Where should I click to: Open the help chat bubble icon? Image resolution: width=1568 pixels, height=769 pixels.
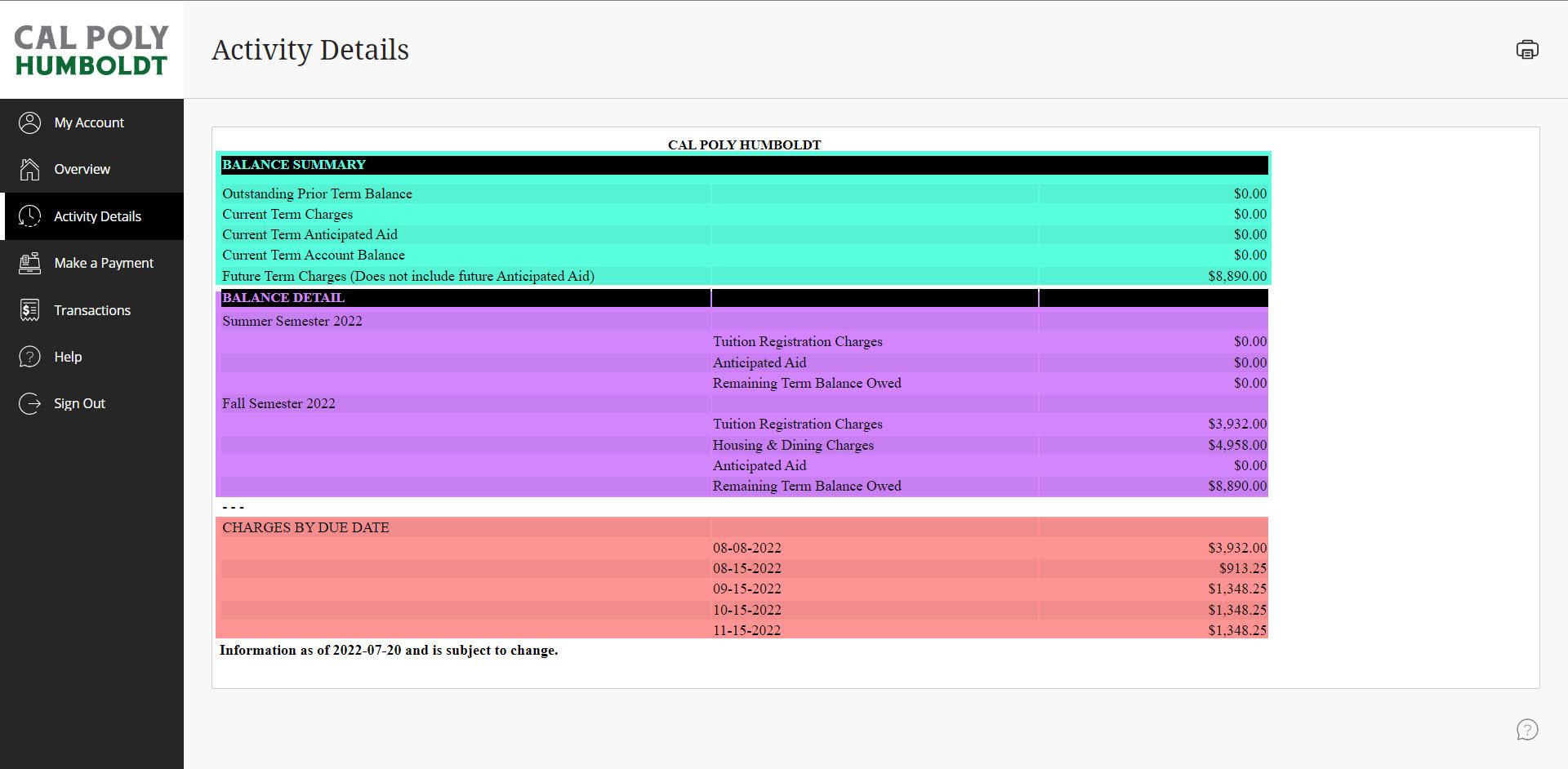tap(1527, 730)
